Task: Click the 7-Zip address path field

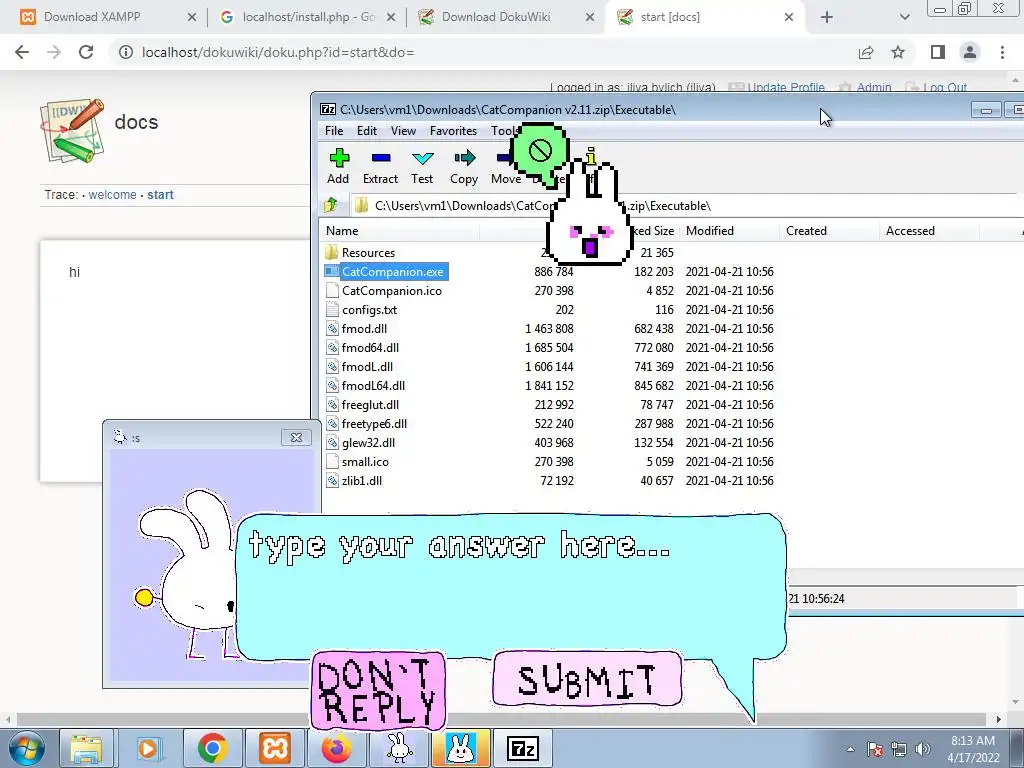Action: [x=686, y=206]
